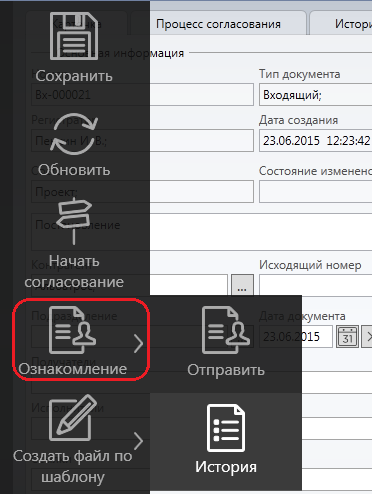Open the partially visible Истори tab
372x494 pixels.
tap(341, 24)
